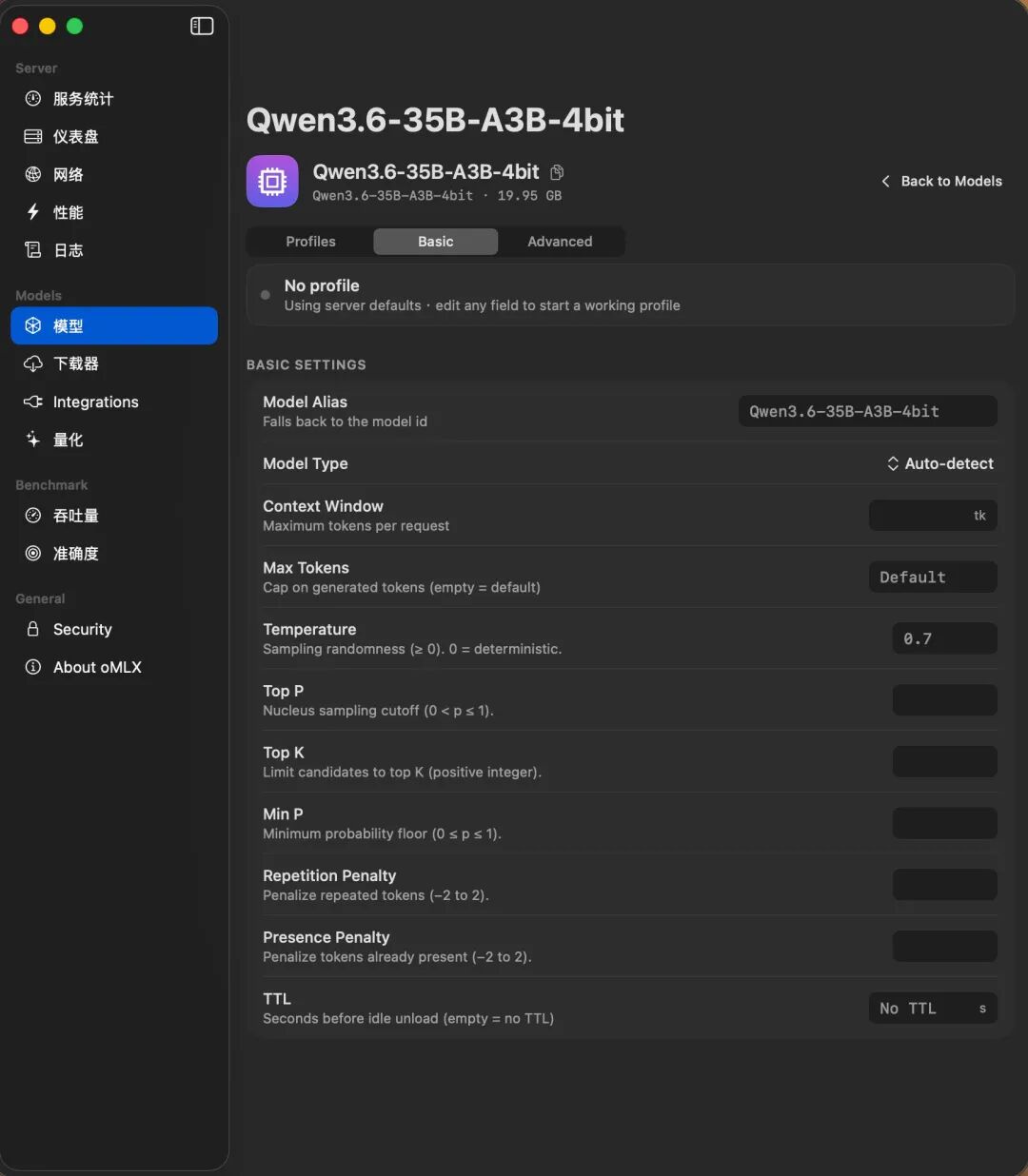
Task: Switch to the Advanced tab
Action: pyautogui.click(x=560, y=242)
